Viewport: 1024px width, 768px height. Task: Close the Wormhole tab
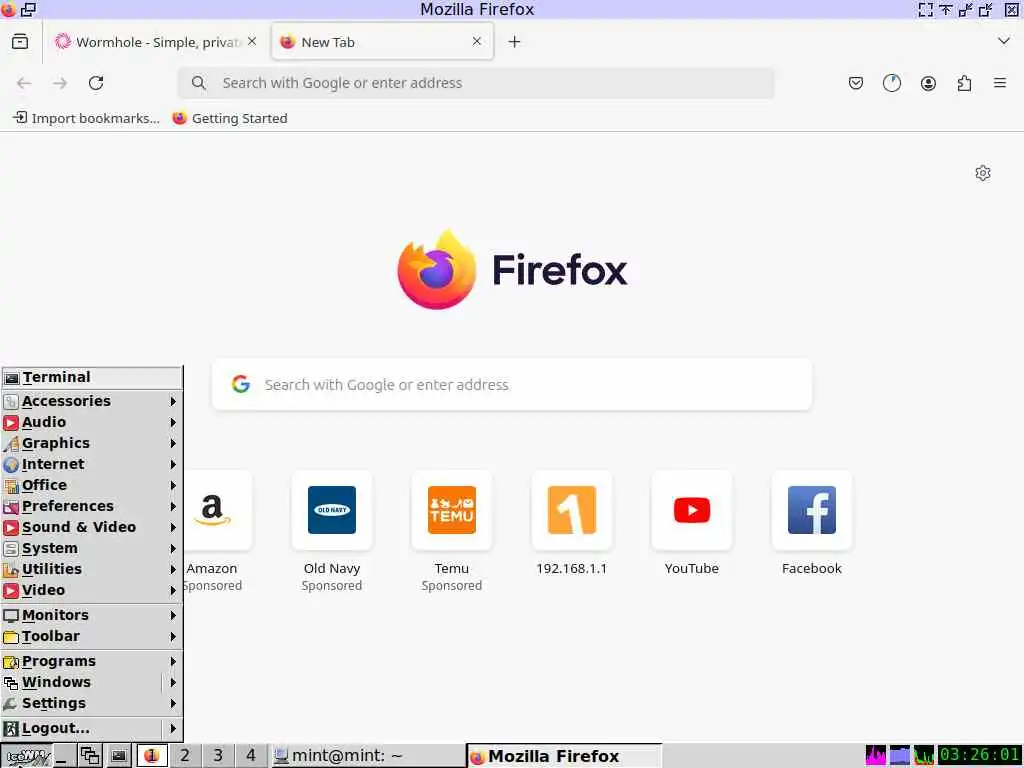(x=252, y=41)
